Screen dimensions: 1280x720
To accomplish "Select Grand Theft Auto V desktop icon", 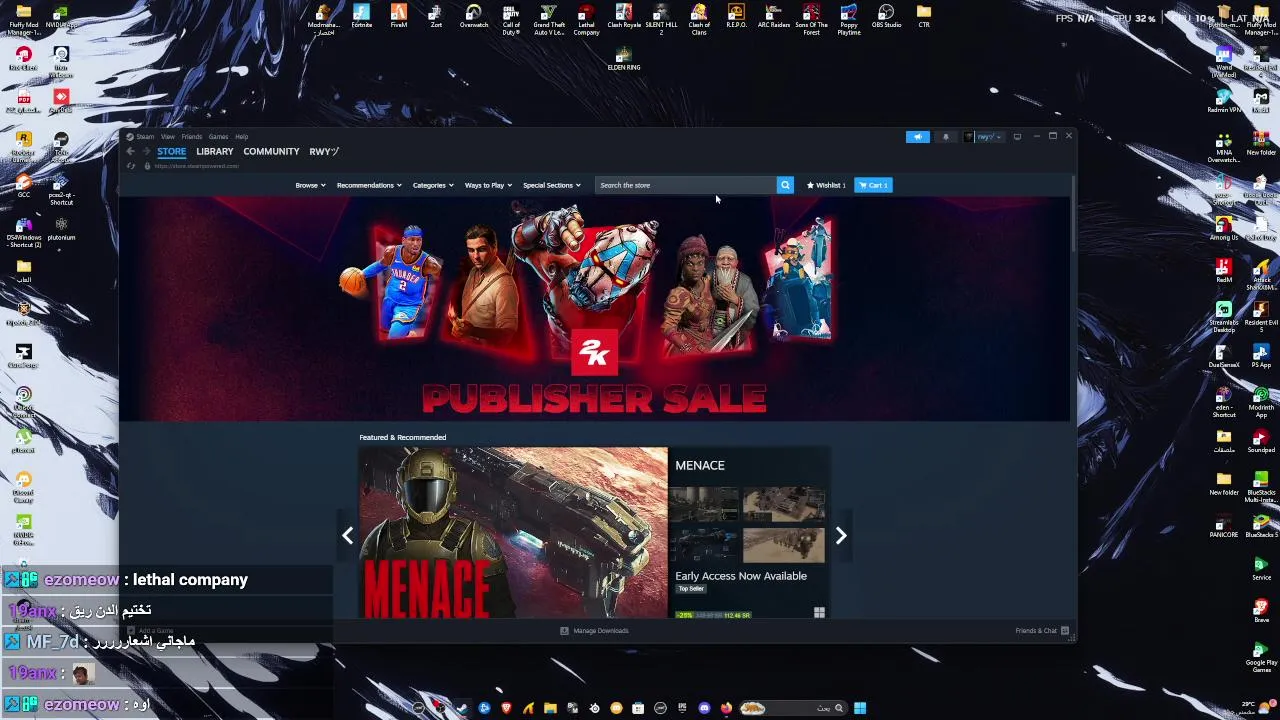I will pyautogui.click(x=549, y=20).
